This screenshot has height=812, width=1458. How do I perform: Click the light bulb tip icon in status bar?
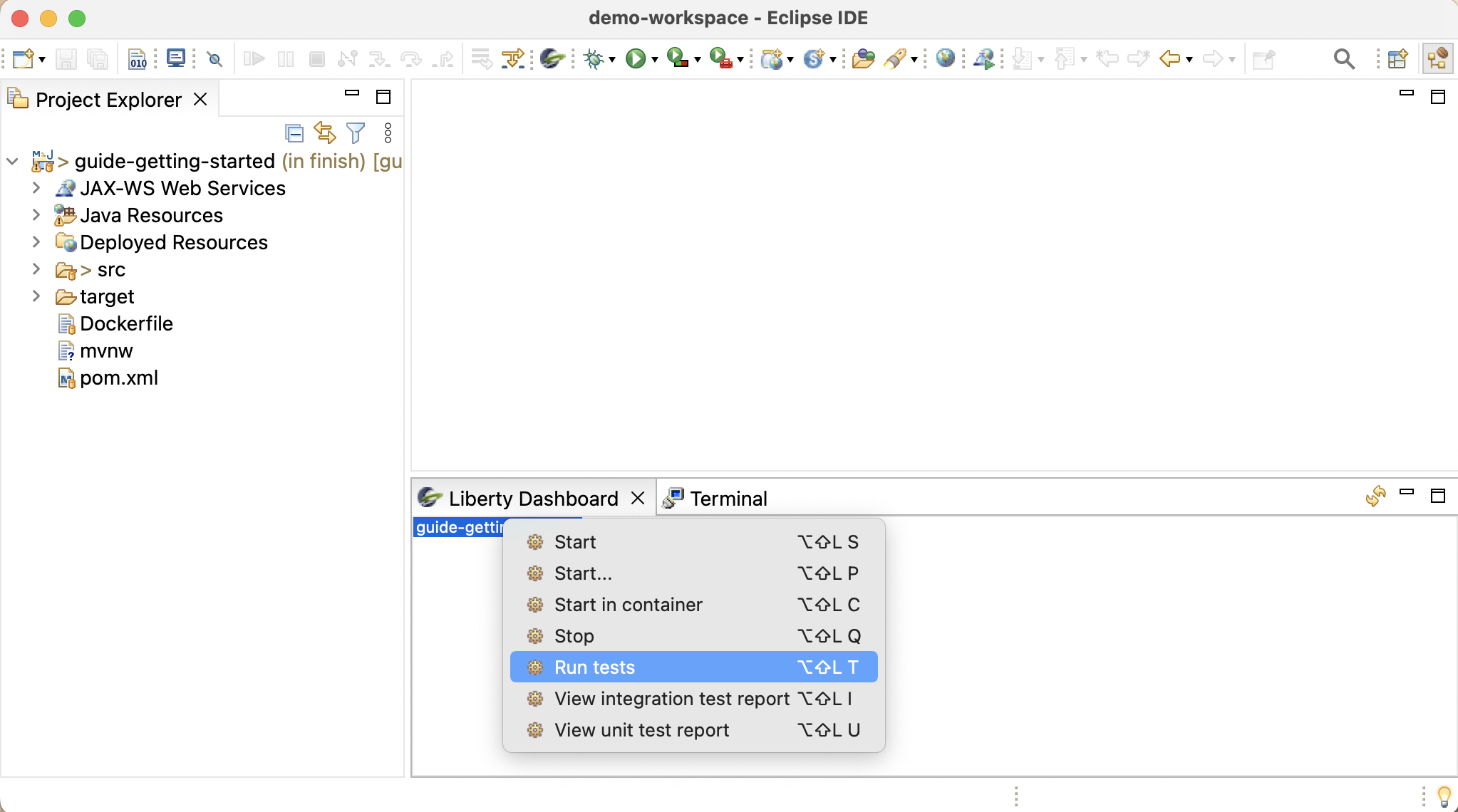tap(1444, 796)
